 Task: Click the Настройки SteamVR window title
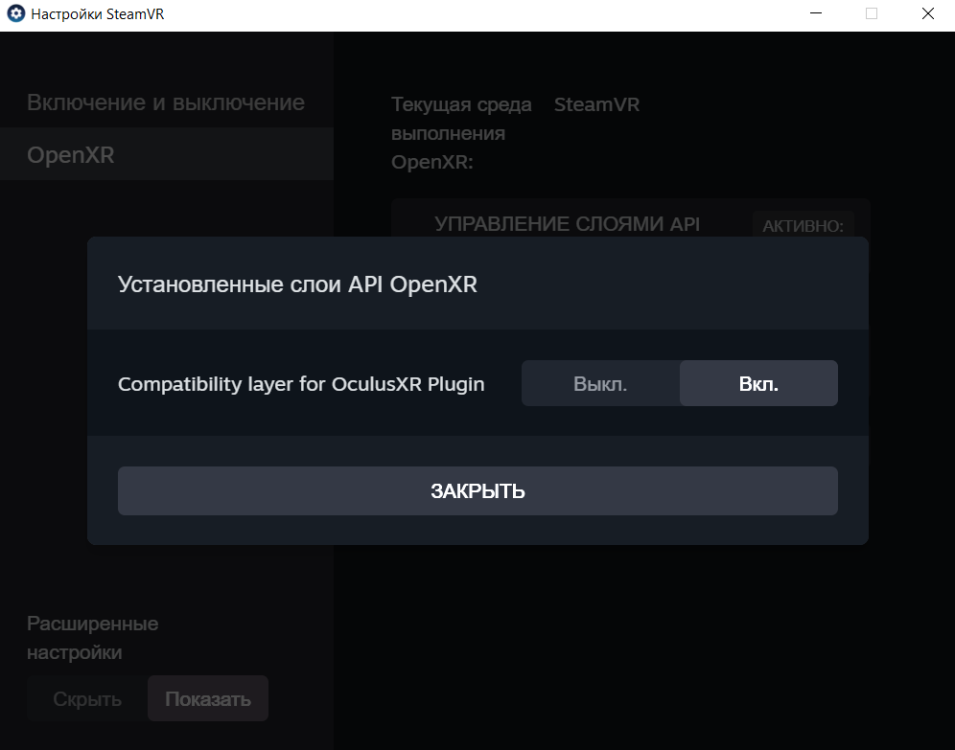(x=97, y=14)
